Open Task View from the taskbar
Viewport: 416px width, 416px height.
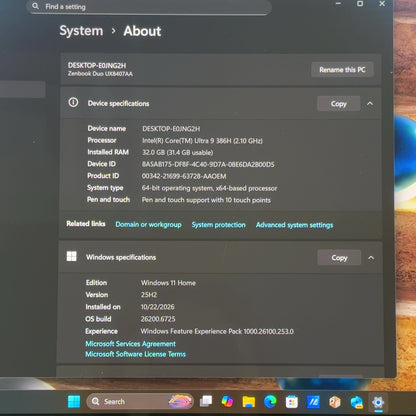pyautogui.click(x=206, y=401)
